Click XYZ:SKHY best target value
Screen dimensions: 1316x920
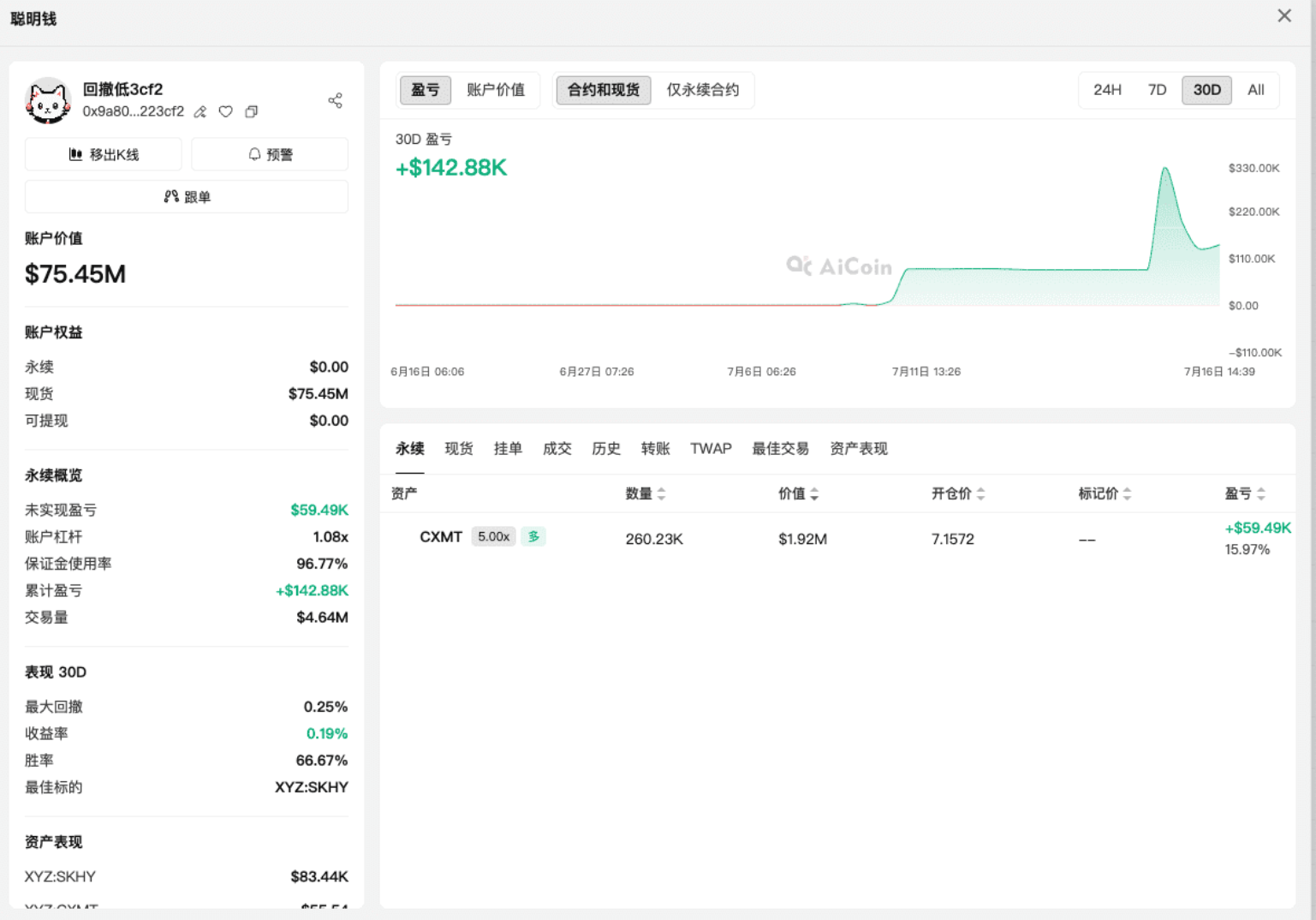(312, 787)
